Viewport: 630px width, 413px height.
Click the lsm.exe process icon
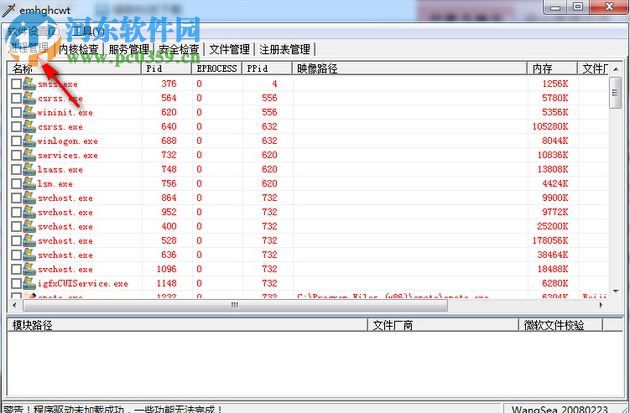[x=29, y=184]
